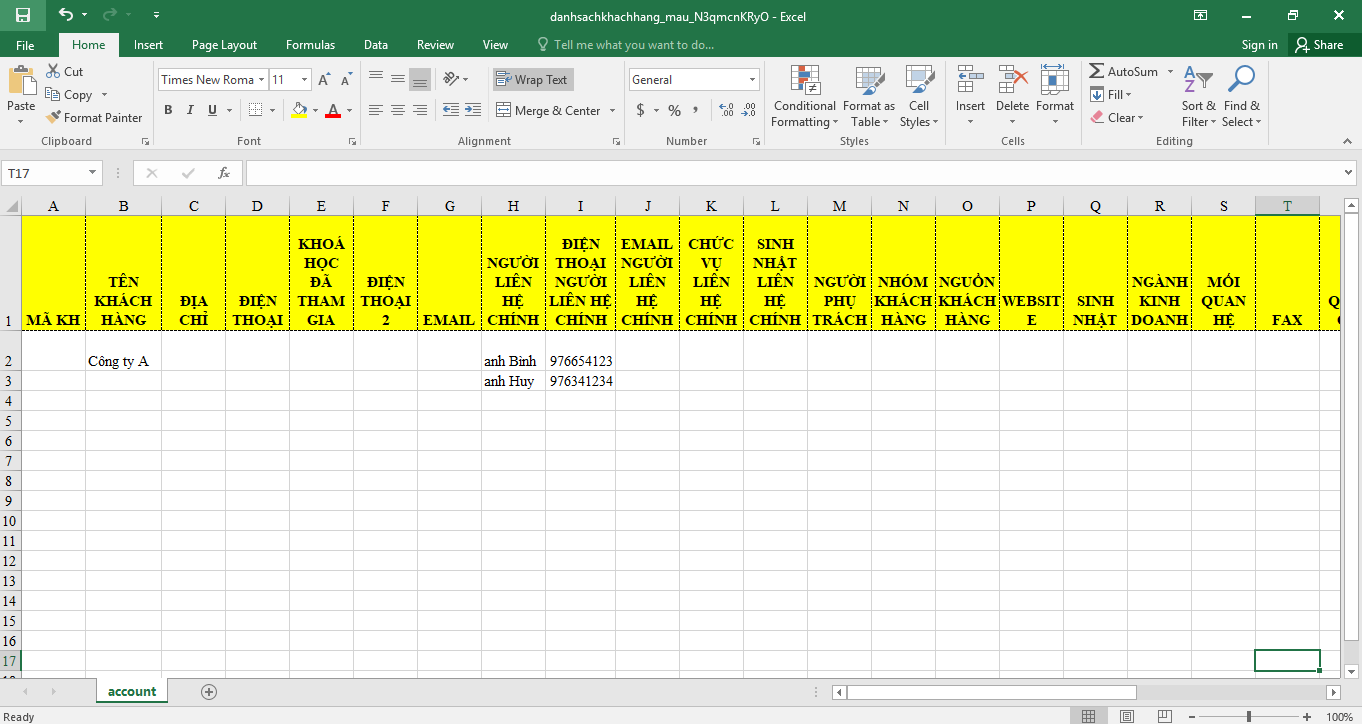This screenshot has width=1362, height=724.
Task: Select cell containing Công ty A
Action: point(123,361)
